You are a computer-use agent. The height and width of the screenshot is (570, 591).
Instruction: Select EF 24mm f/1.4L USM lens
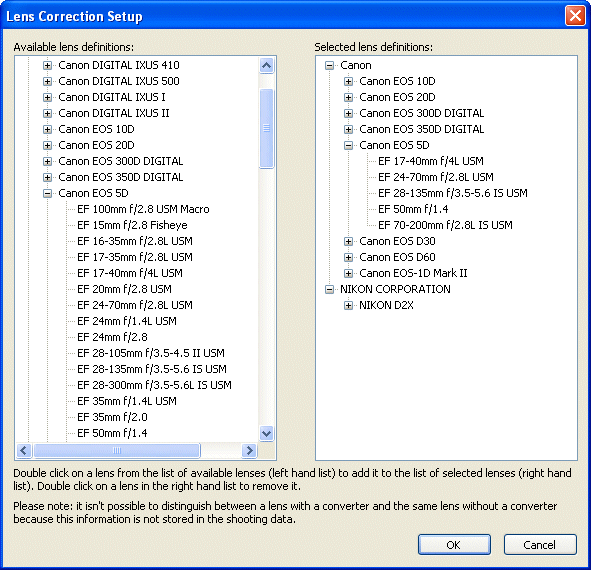pos(127,321)
